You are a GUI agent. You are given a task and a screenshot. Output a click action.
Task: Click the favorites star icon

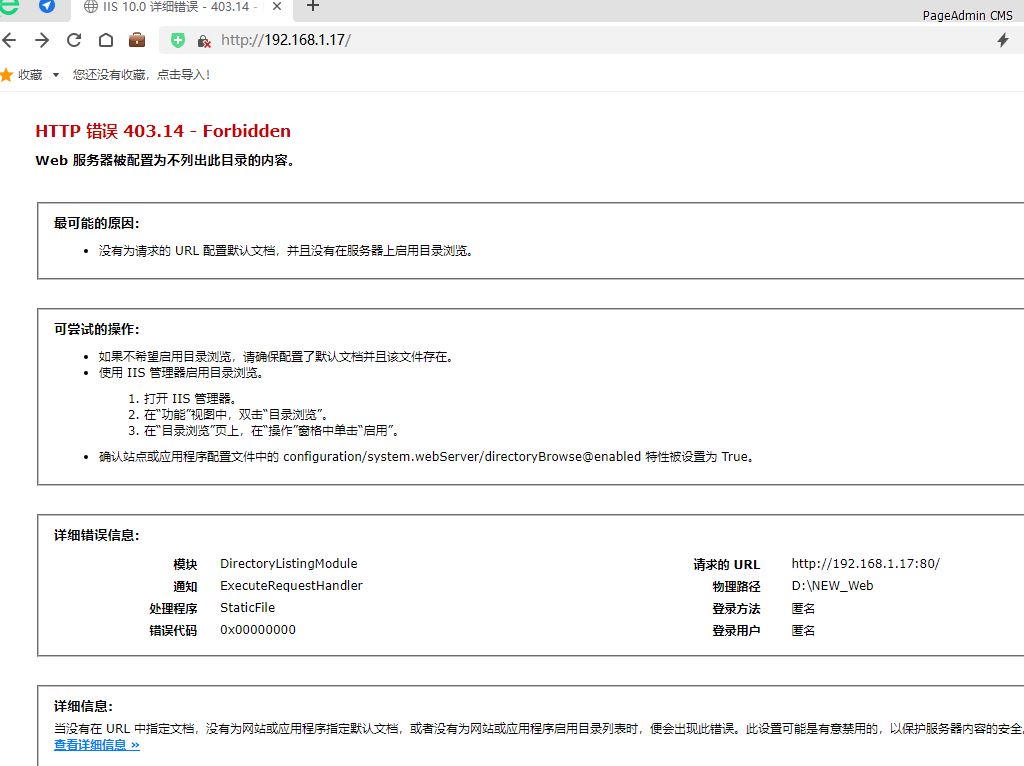7,75
